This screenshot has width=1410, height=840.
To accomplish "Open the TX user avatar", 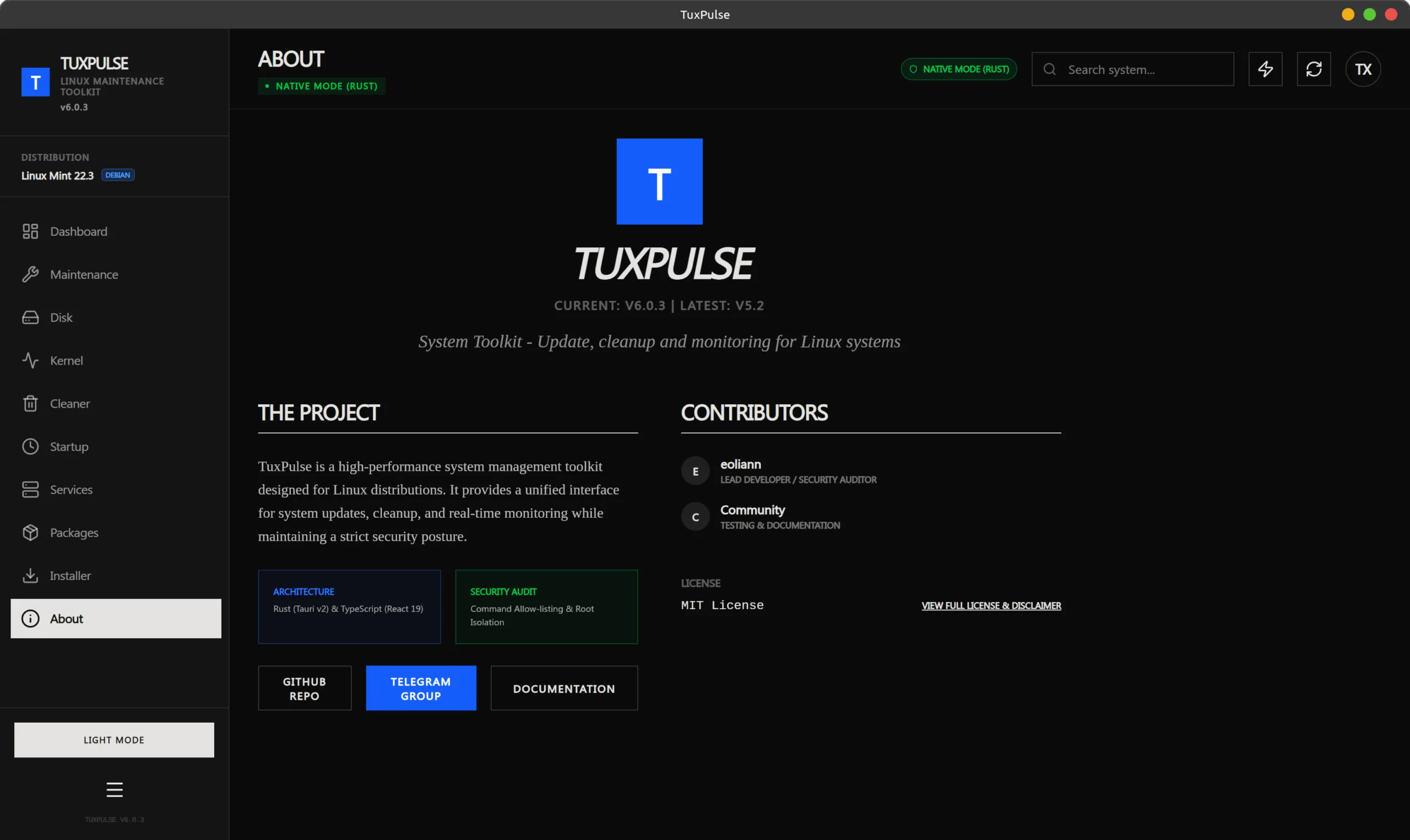I will tap(1363, 69).
